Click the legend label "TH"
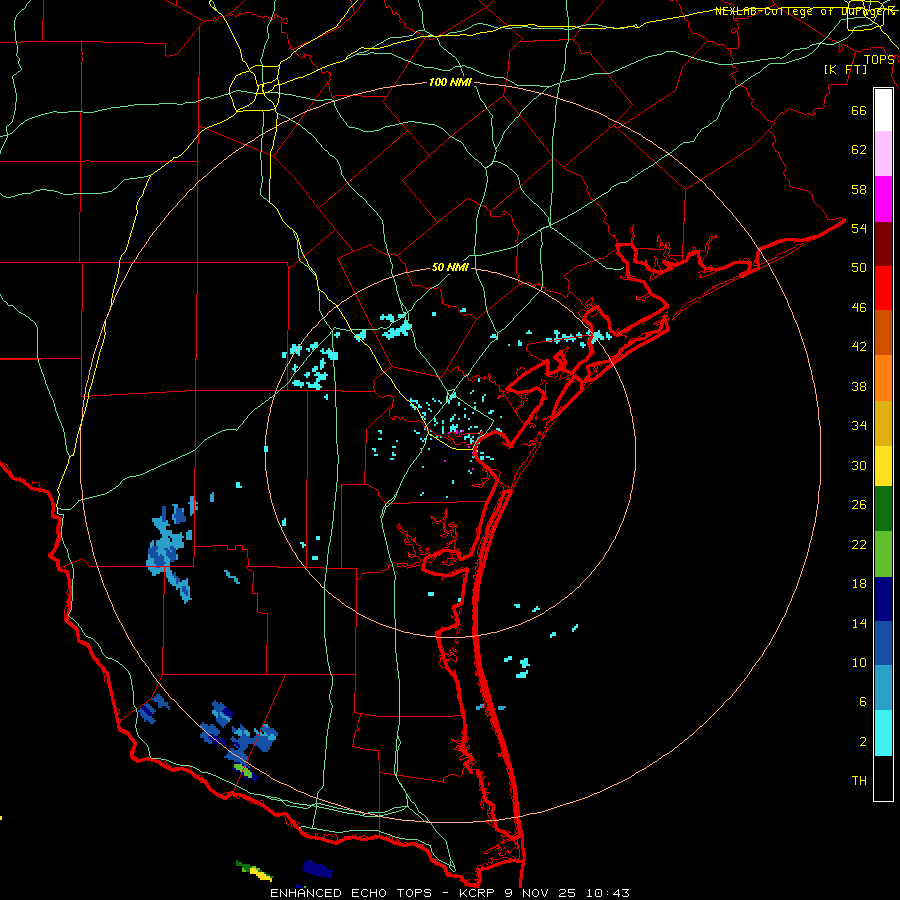The image size is (900, 900). click(x=859, y=780)
